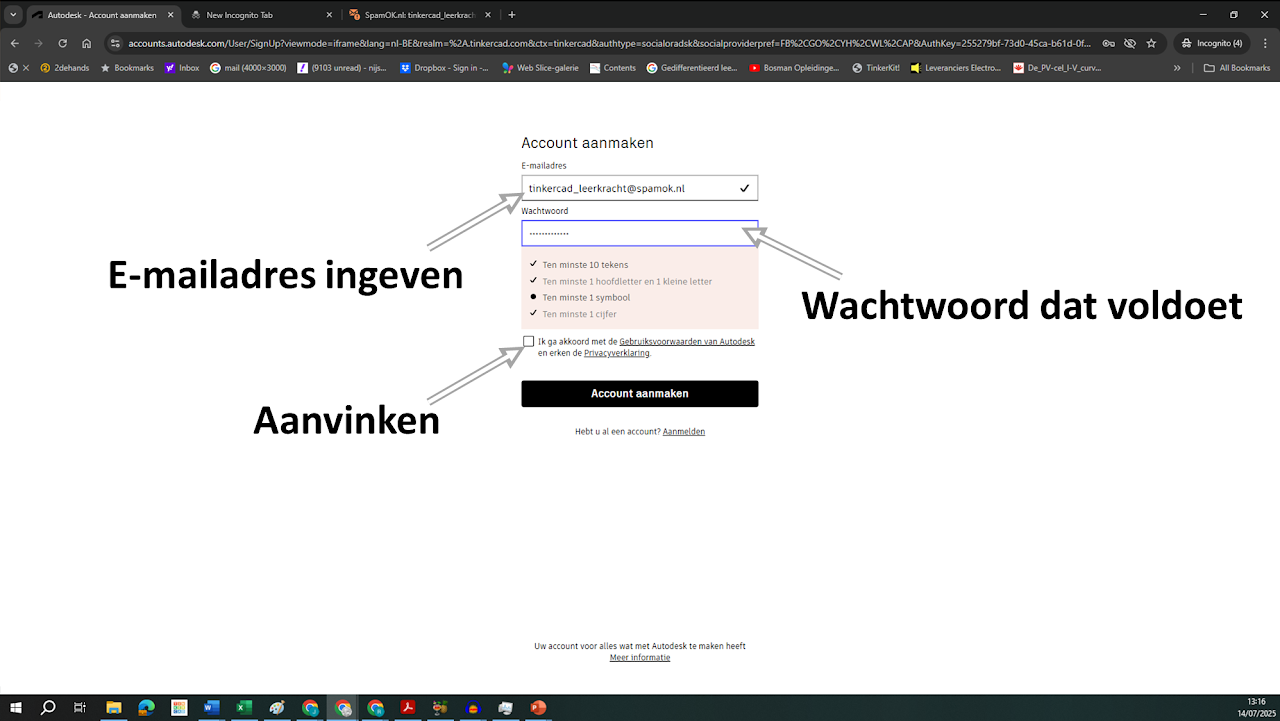The height and width of the screenshot is (721, 1280).
Task: Open Adobe Acrobat from taskbar
Action: 408,707
